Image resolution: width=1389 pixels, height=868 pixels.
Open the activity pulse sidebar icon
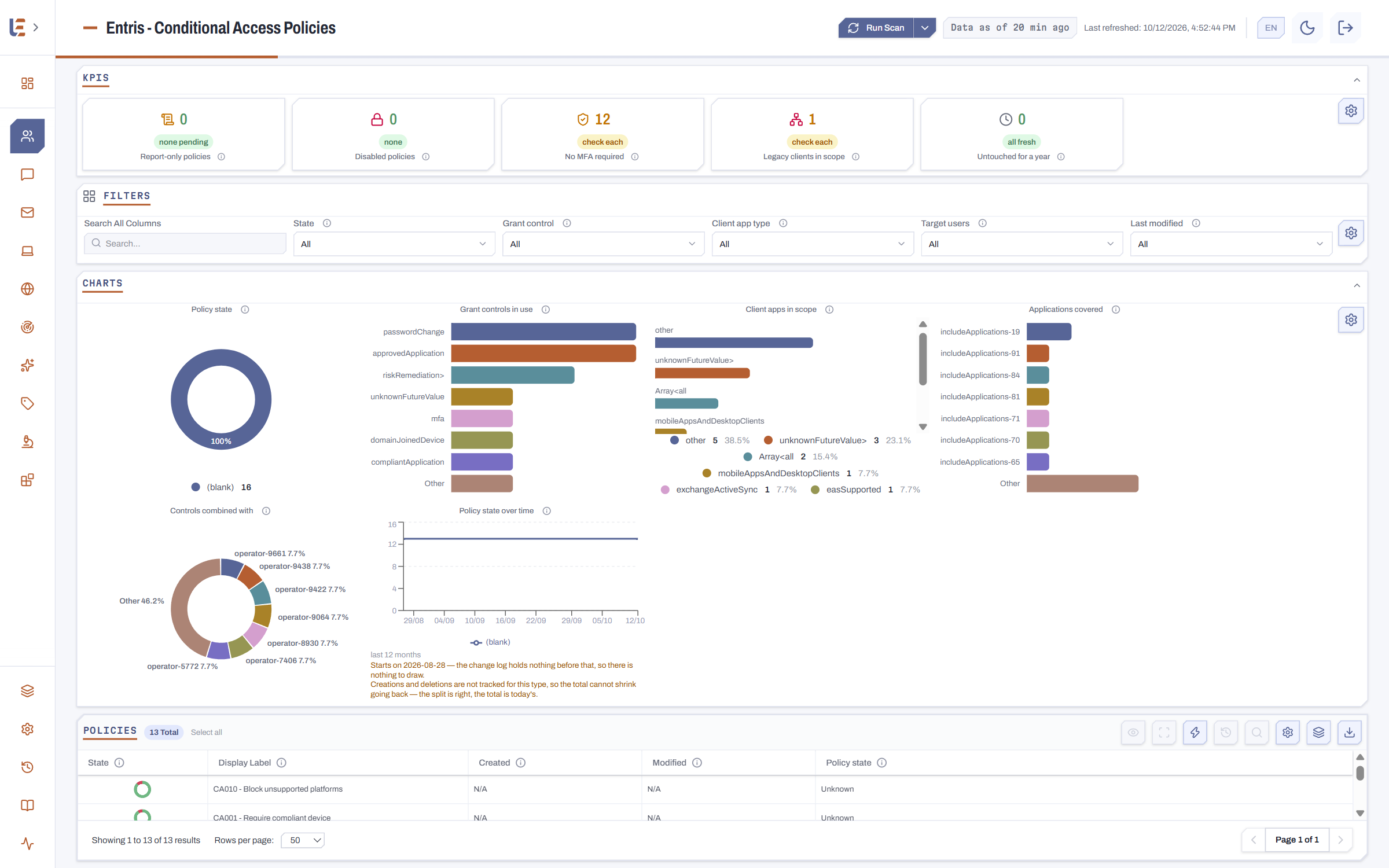(27, 844)
